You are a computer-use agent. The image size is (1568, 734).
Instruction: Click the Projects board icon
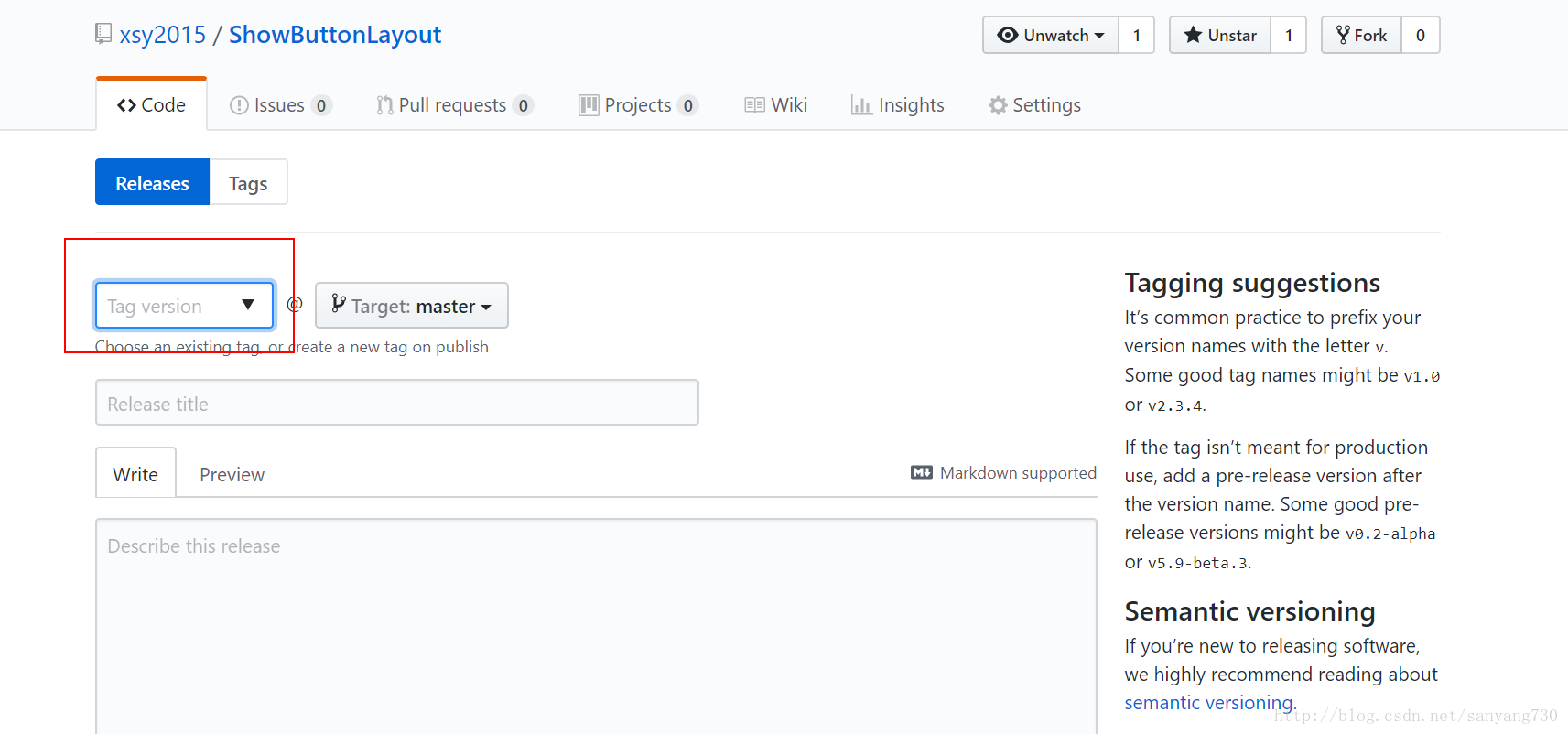[x=589, y=105]
